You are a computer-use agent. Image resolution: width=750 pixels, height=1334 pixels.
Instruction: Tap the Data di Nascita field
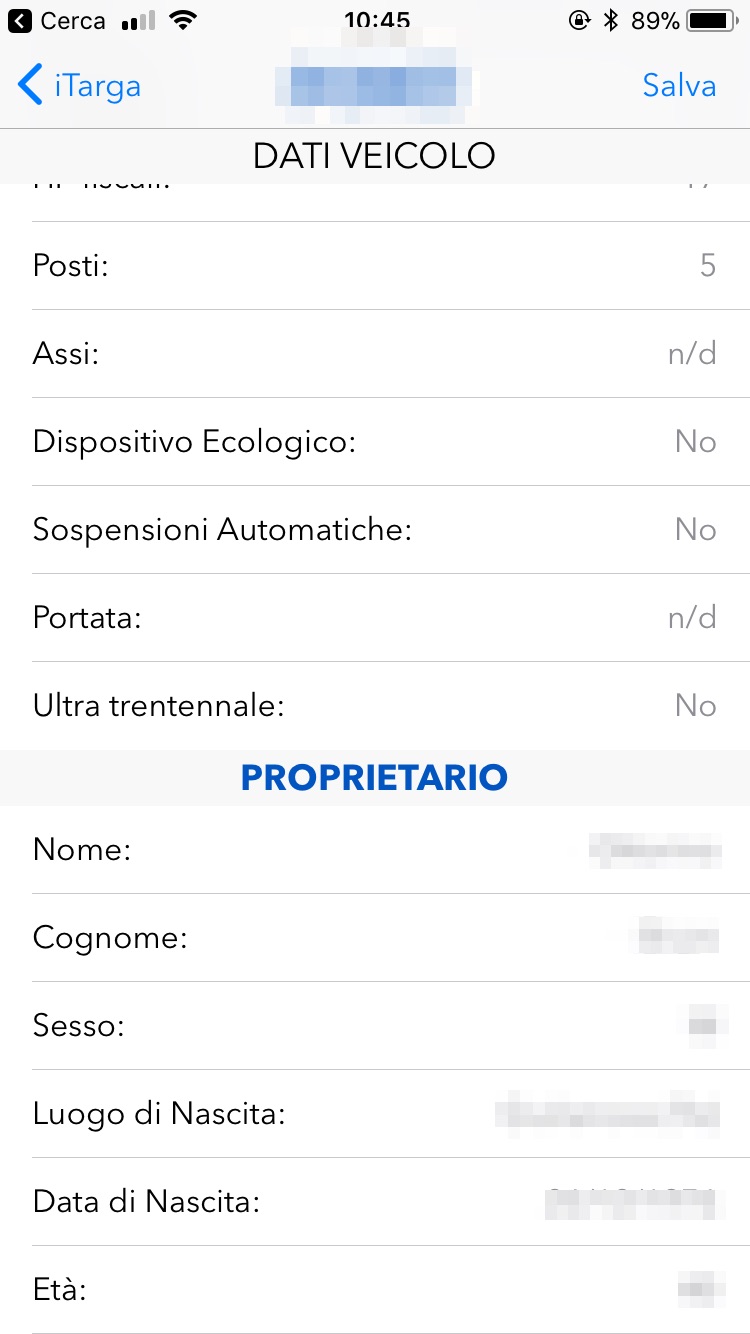(375, 1202)
